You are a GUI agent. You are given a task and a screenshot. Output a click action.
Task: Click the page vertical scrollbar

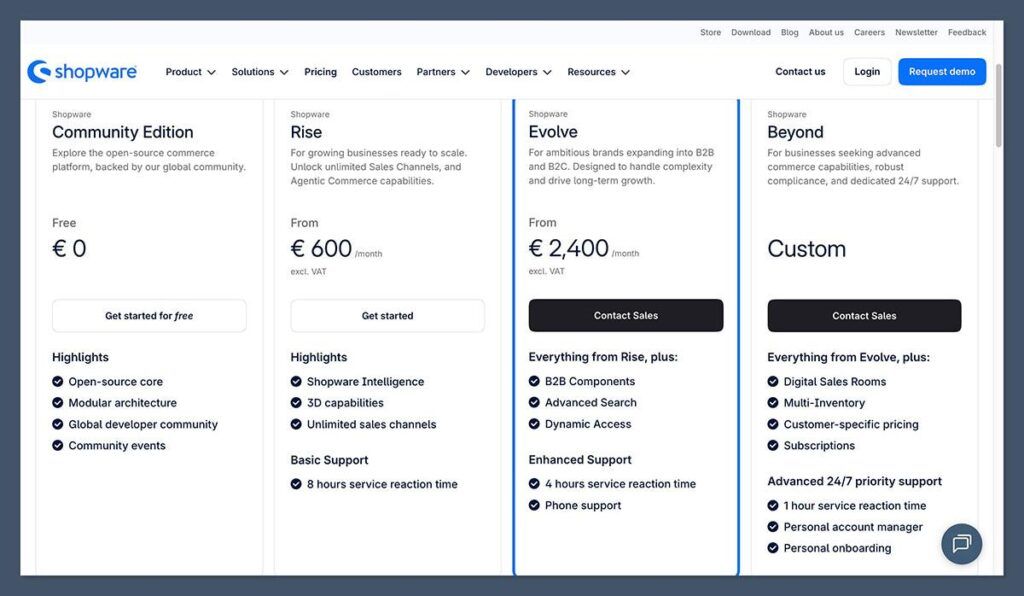(999, 104)
